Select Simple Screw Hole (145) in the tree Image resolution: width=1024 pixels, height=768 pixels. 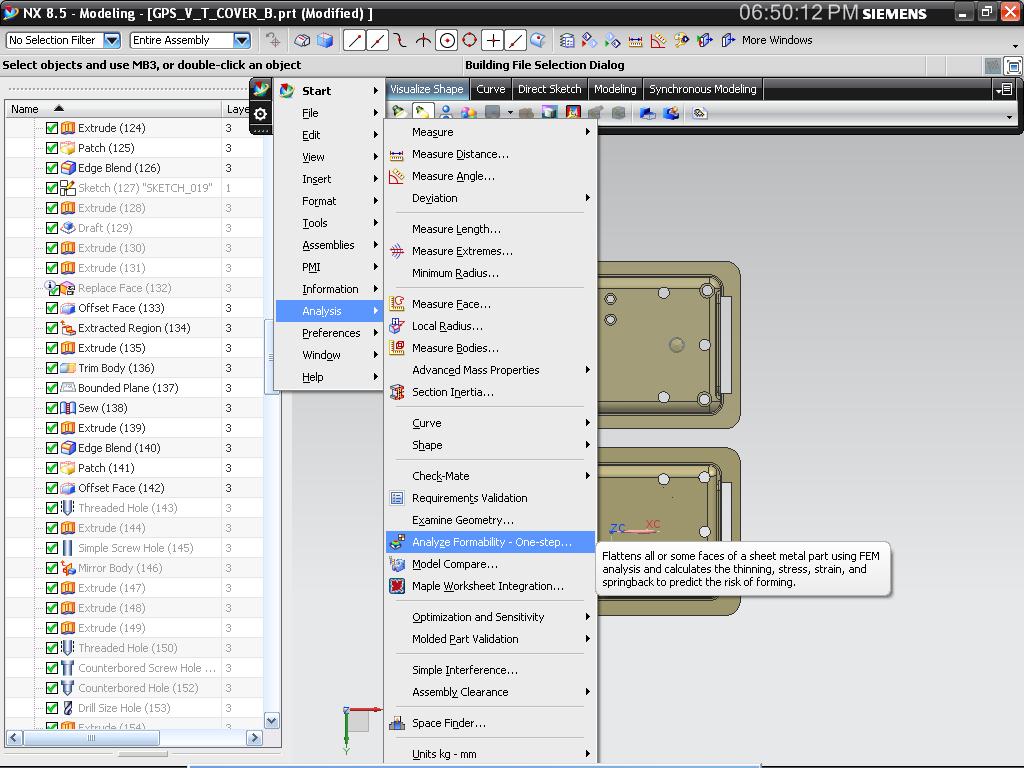tap(135, 548)
